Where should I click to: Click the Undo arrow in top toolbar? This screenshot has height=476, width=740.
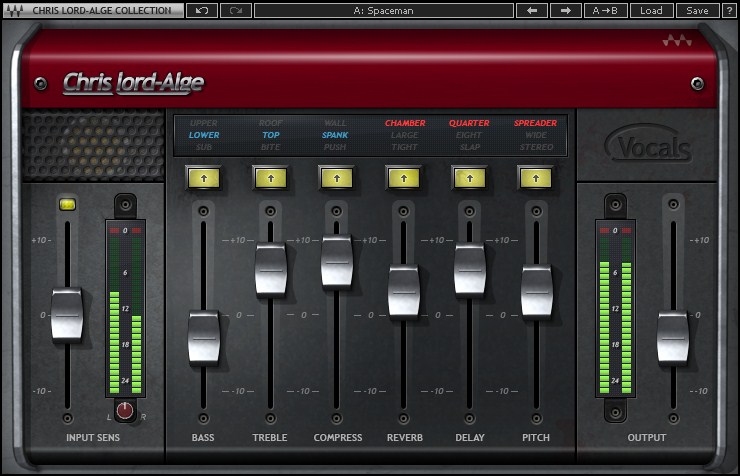pyautogui.click(x=201, y=10)
